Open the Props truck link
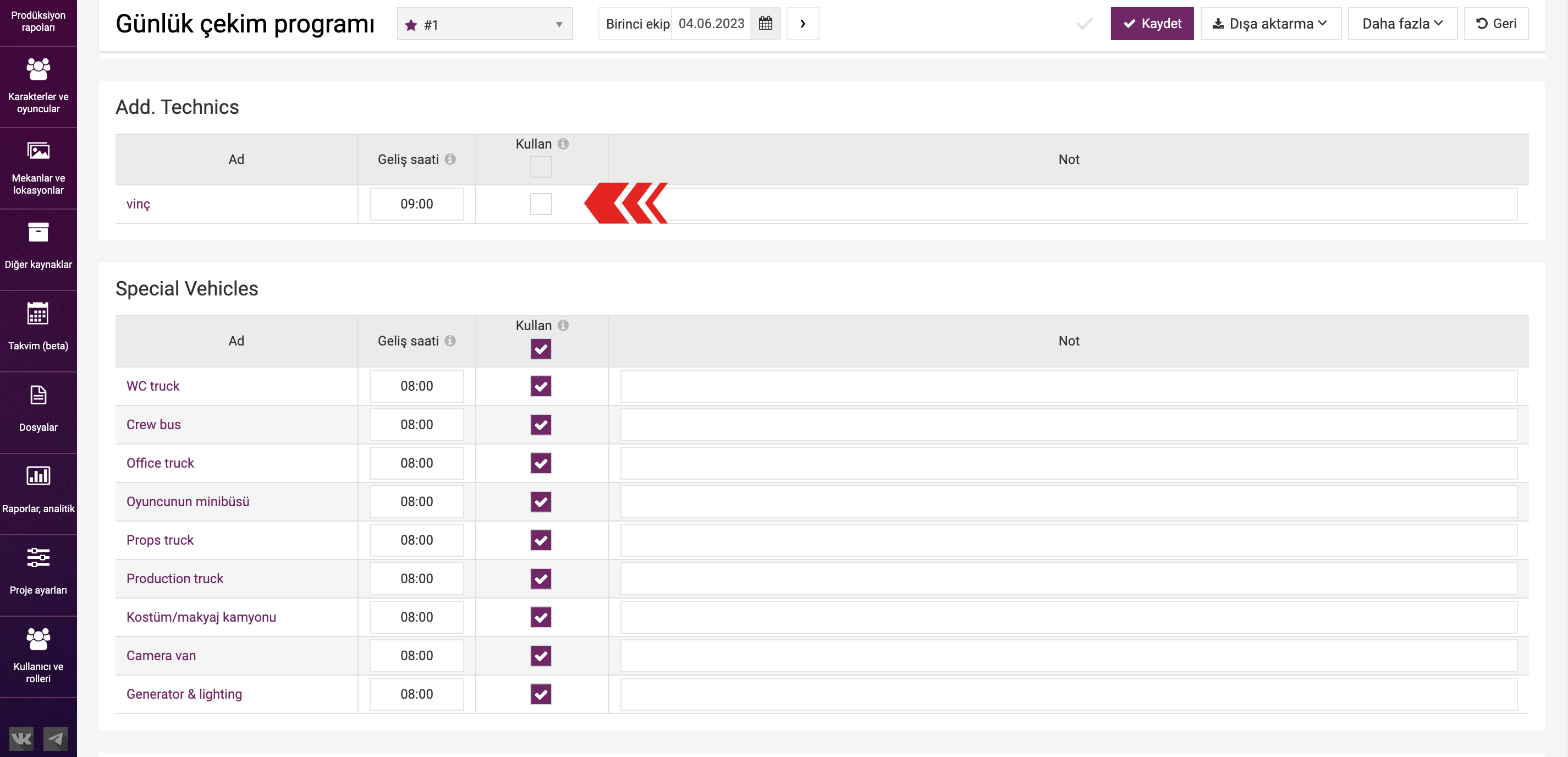This screenshot has height=757, width=1568. (x=160, y=540)
